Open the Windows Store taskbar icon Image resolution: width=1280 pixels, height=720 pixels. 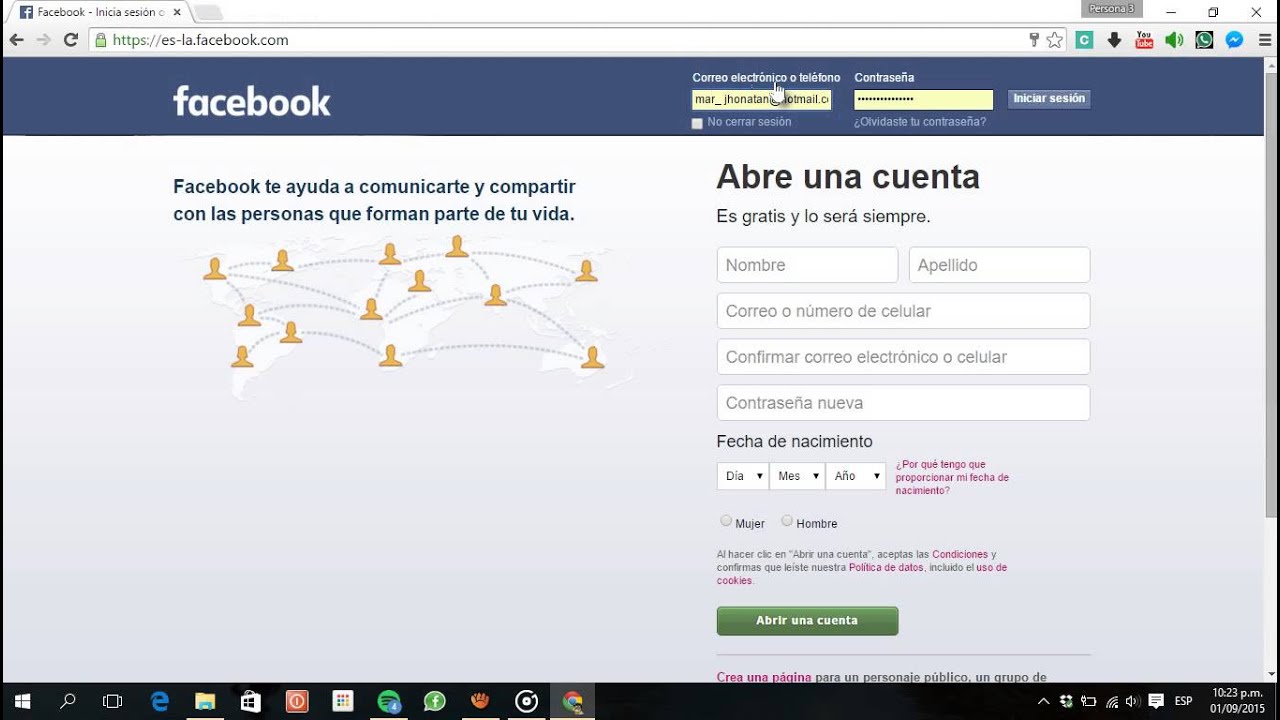pyautogui.click(x=251, y=701)
